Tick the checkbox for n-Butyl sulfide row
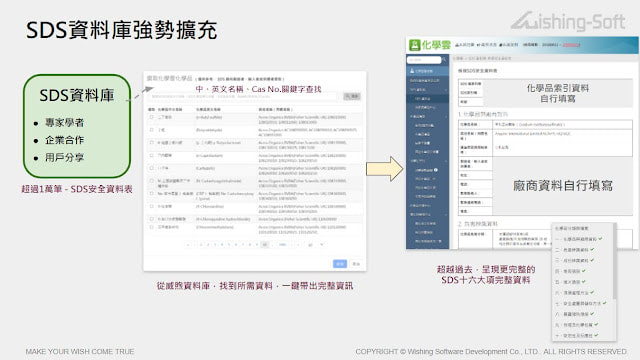 (151, 117)
